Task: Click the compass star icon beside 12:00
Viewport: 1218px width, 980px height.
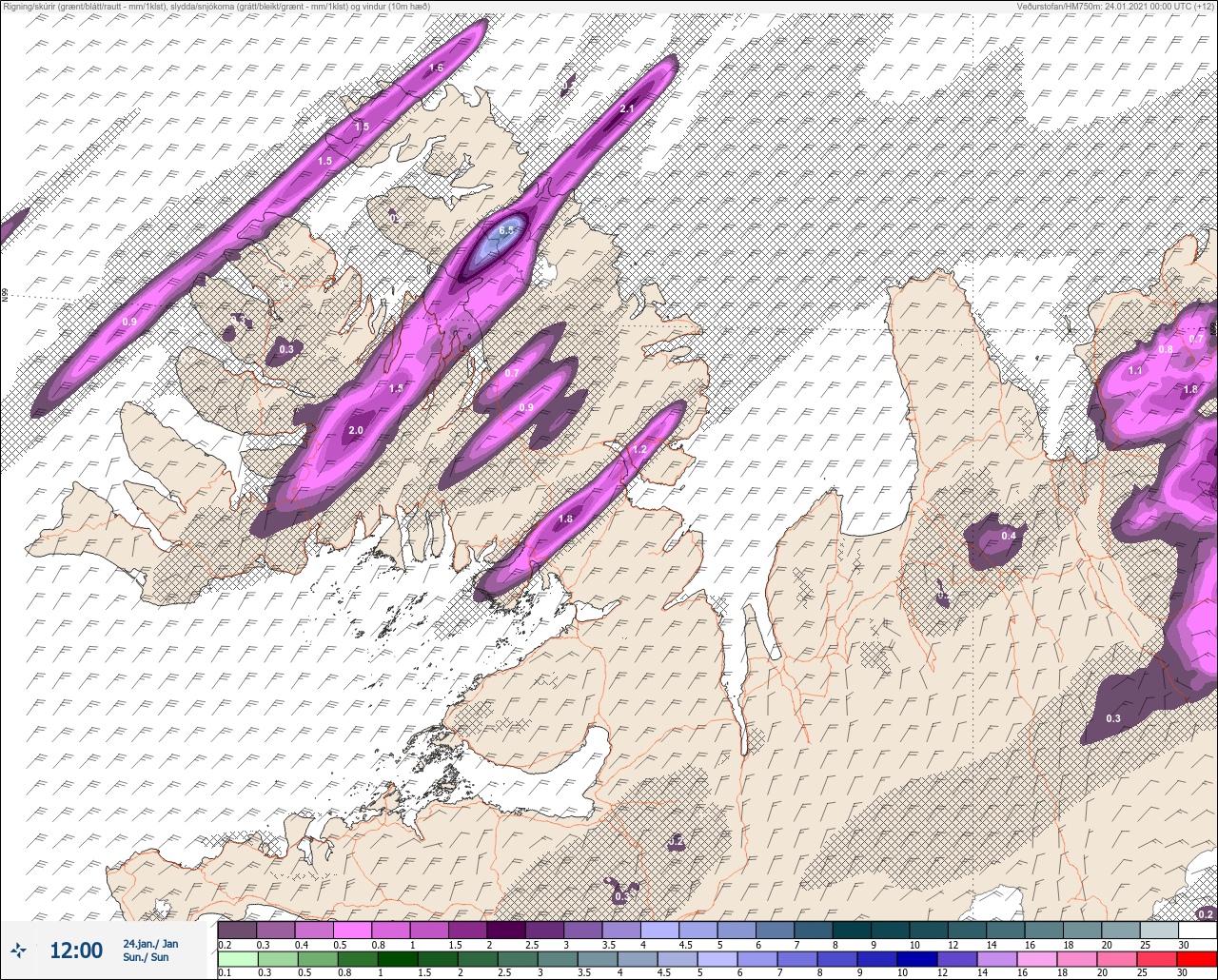Action: [18, 950]
